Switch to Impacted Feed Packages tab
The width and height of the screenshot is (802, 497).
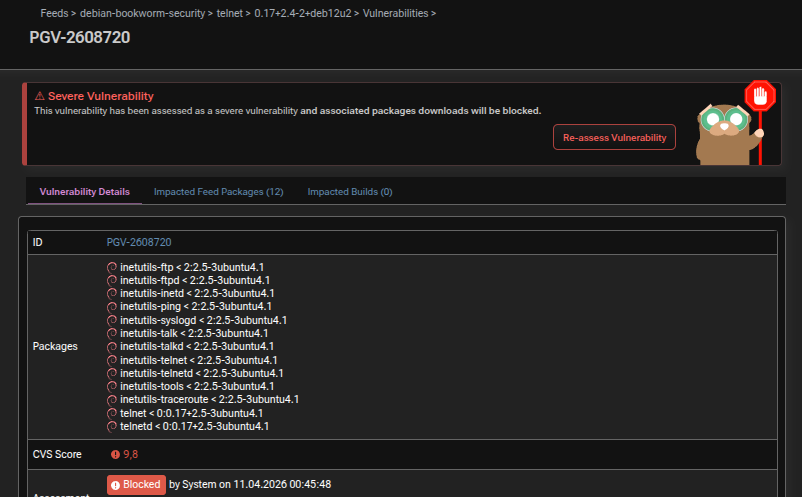pyautogui.click(x=218, y=191)
